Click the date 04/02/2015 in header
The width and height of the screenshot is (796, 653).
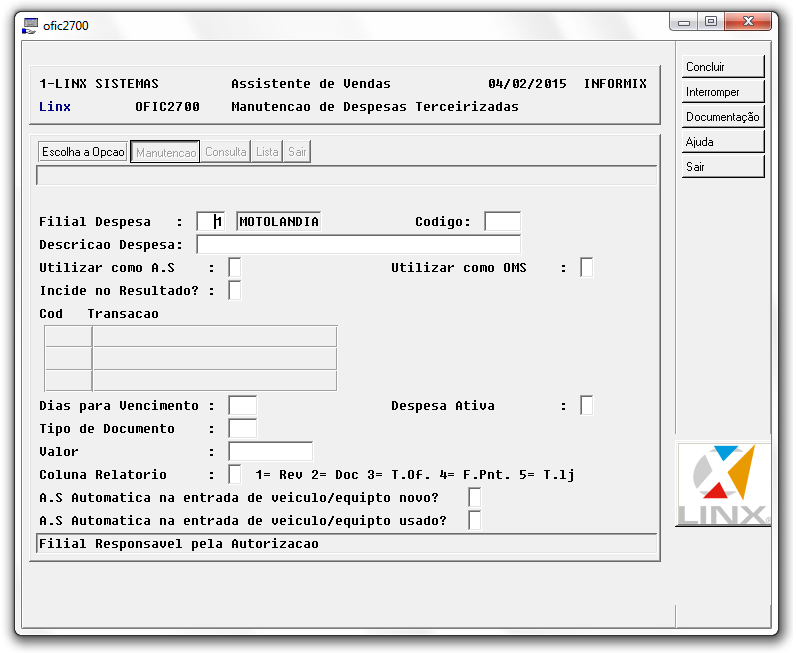(x=527, y=84)
